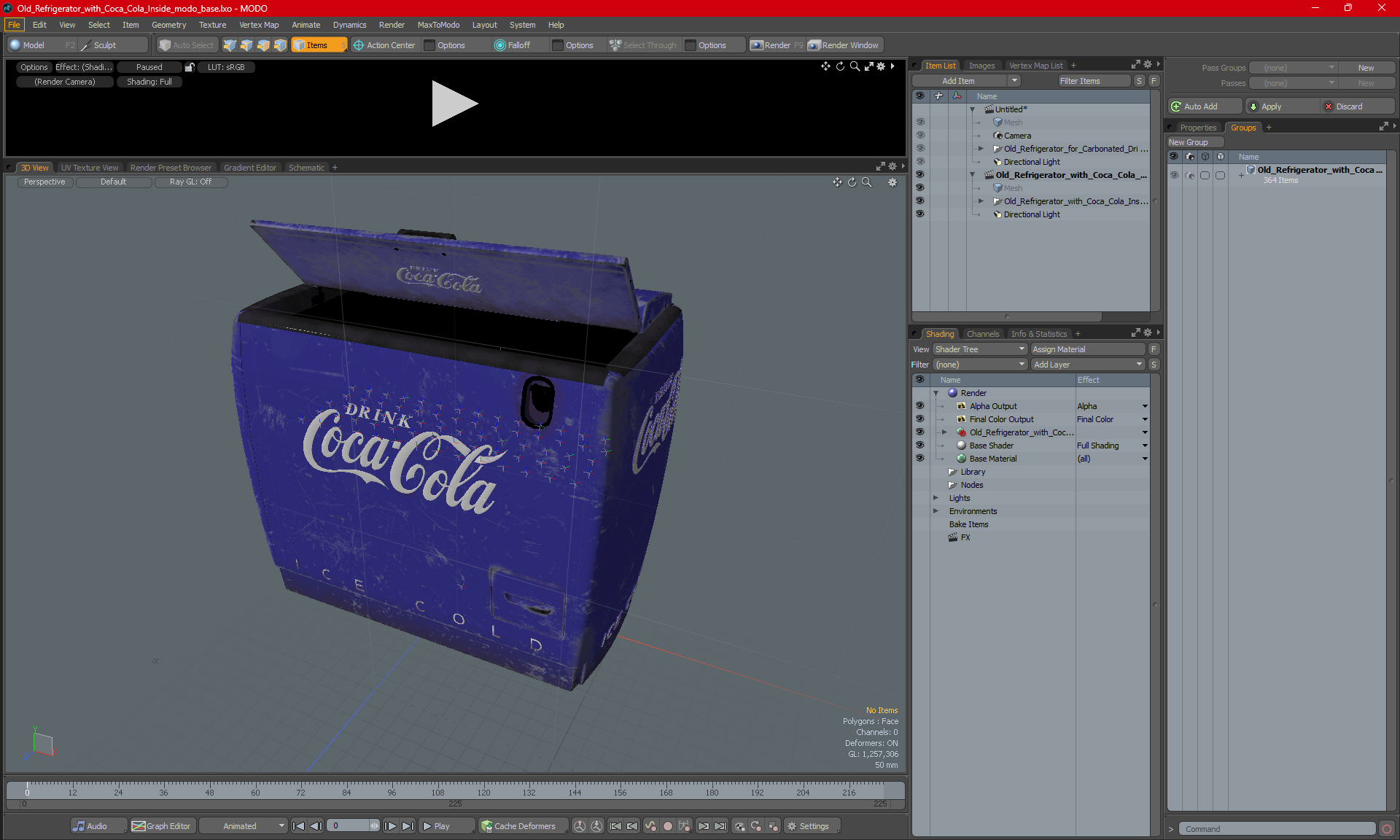Switch to UV Texture View tab
This screenshot has width=1400, height=840.
[89, 168]
